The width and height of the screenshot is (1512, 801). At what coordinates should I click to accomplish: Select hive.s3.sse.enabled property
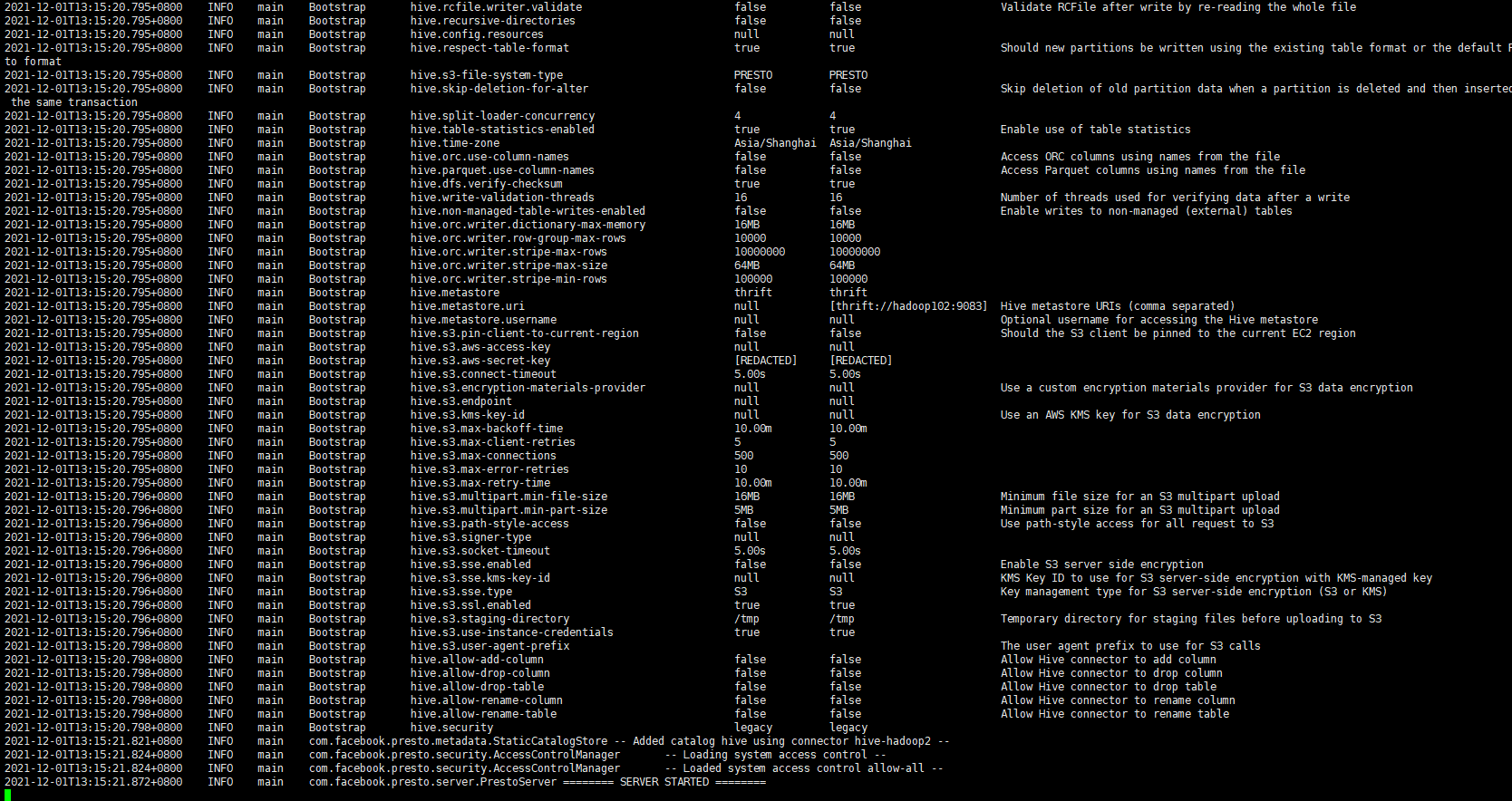click(x=470, y=565)
